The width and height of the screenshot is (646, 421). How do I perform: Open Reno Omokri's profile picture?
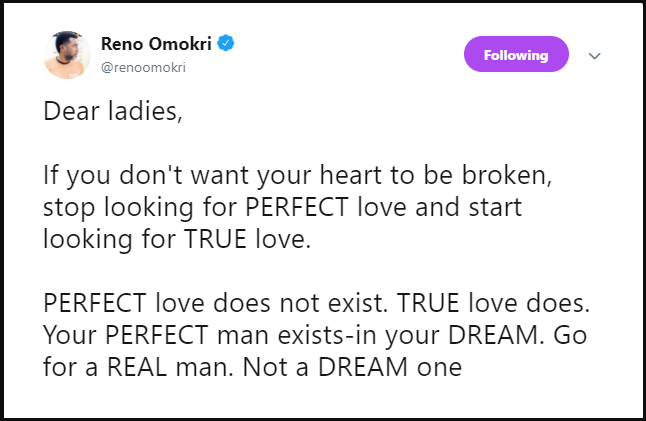coord(67,55)
